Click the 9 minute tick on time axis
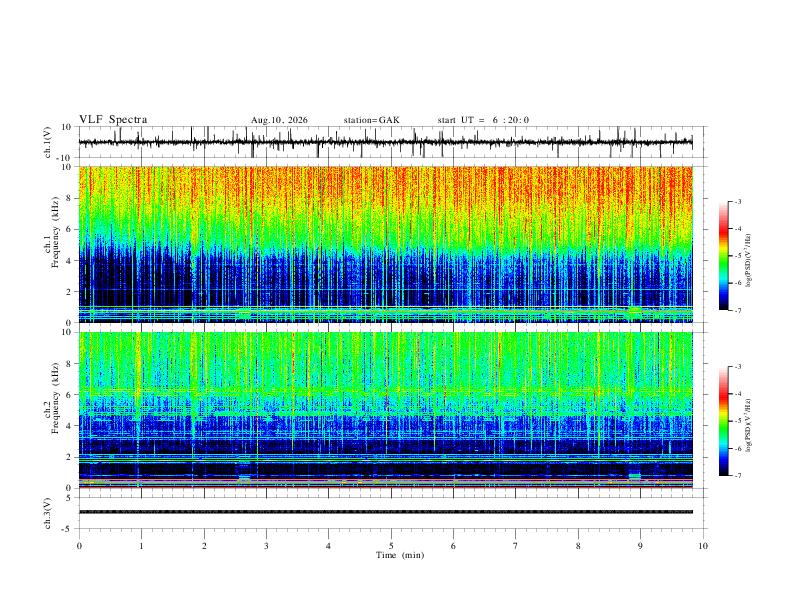The height and width of the screenshot is (612, 792). (x=640, y=546)
